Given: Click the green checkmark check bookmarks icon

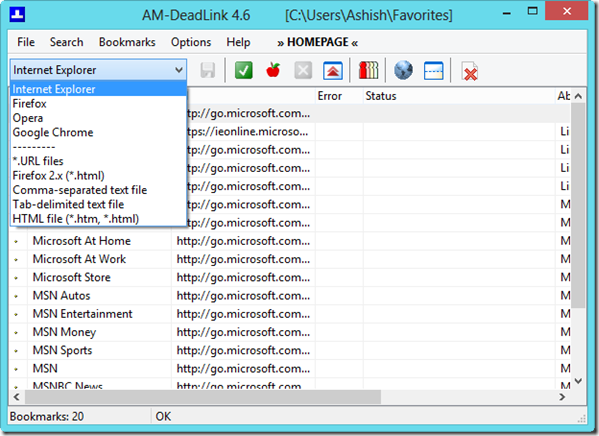Looking at the screenshot, I should pyautogui.click(x=244, y=70).
